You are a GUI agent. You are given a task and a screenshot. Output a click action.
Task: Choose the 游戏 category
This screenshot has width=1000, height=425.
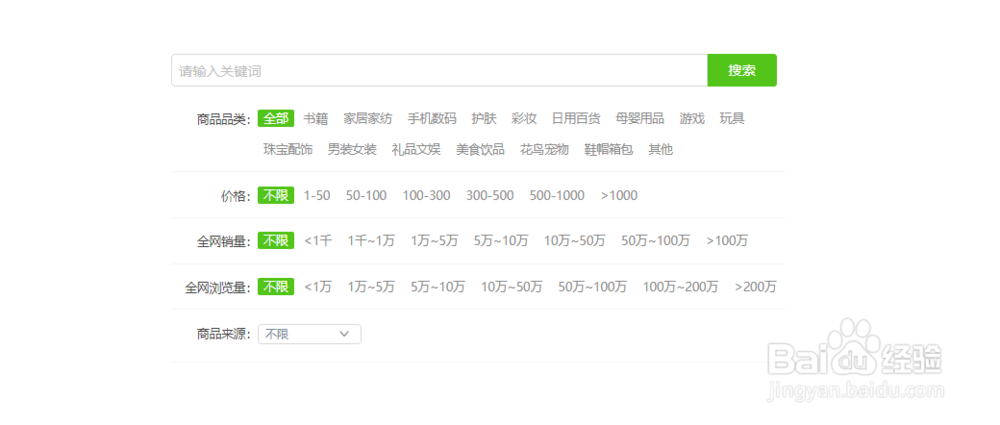coord(693,118)
